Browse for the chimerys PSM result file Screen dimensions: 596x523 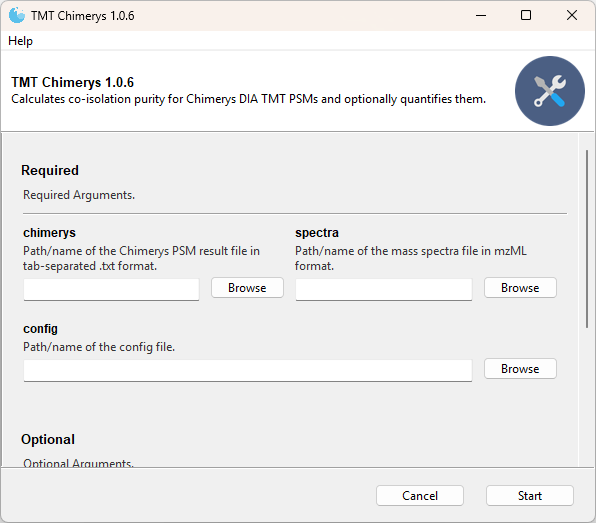point(247,288)
